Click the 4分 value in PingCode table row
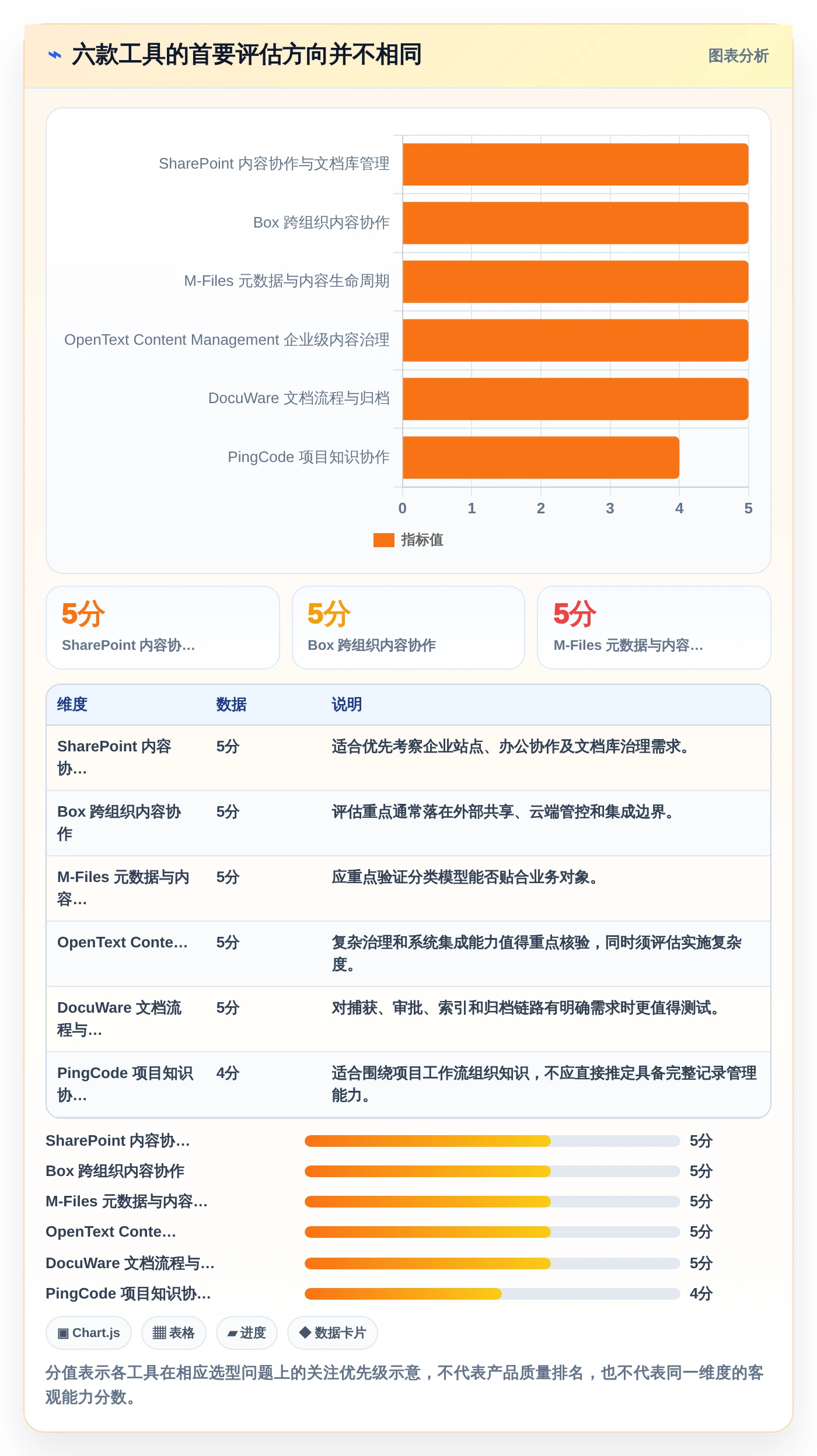 tap(228, 1073)
